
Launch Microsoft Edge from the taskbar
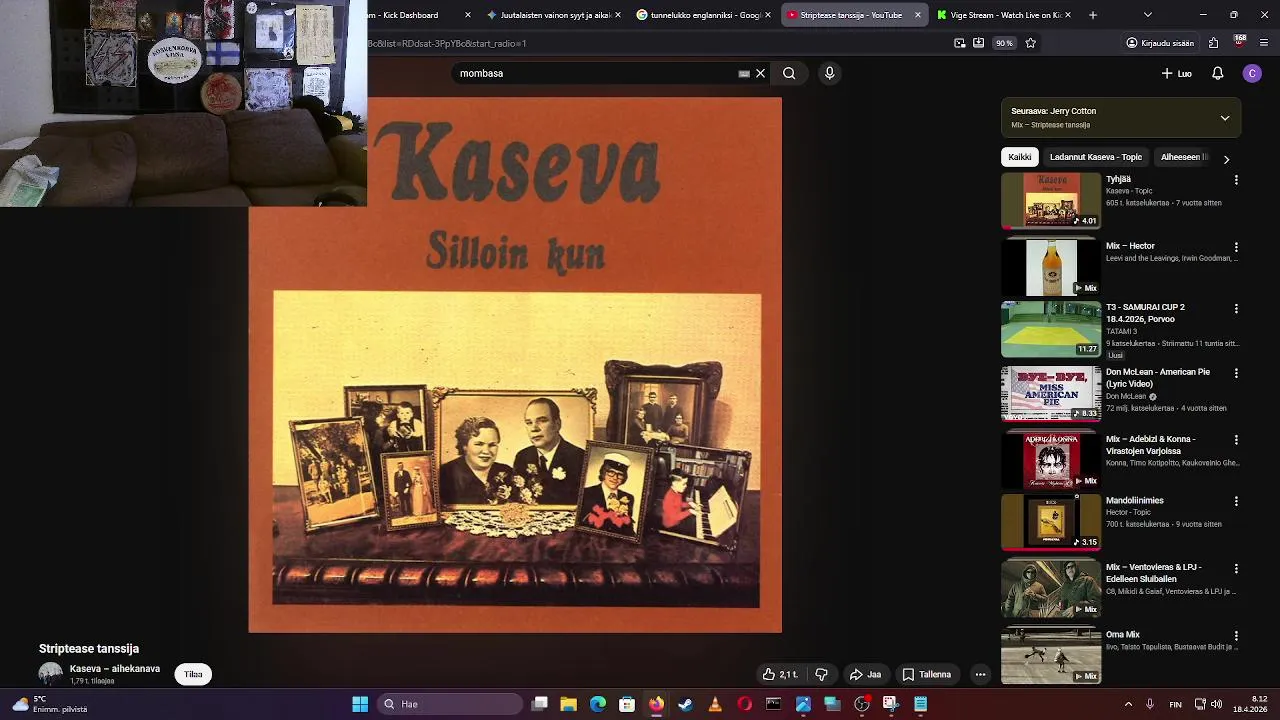598,704
